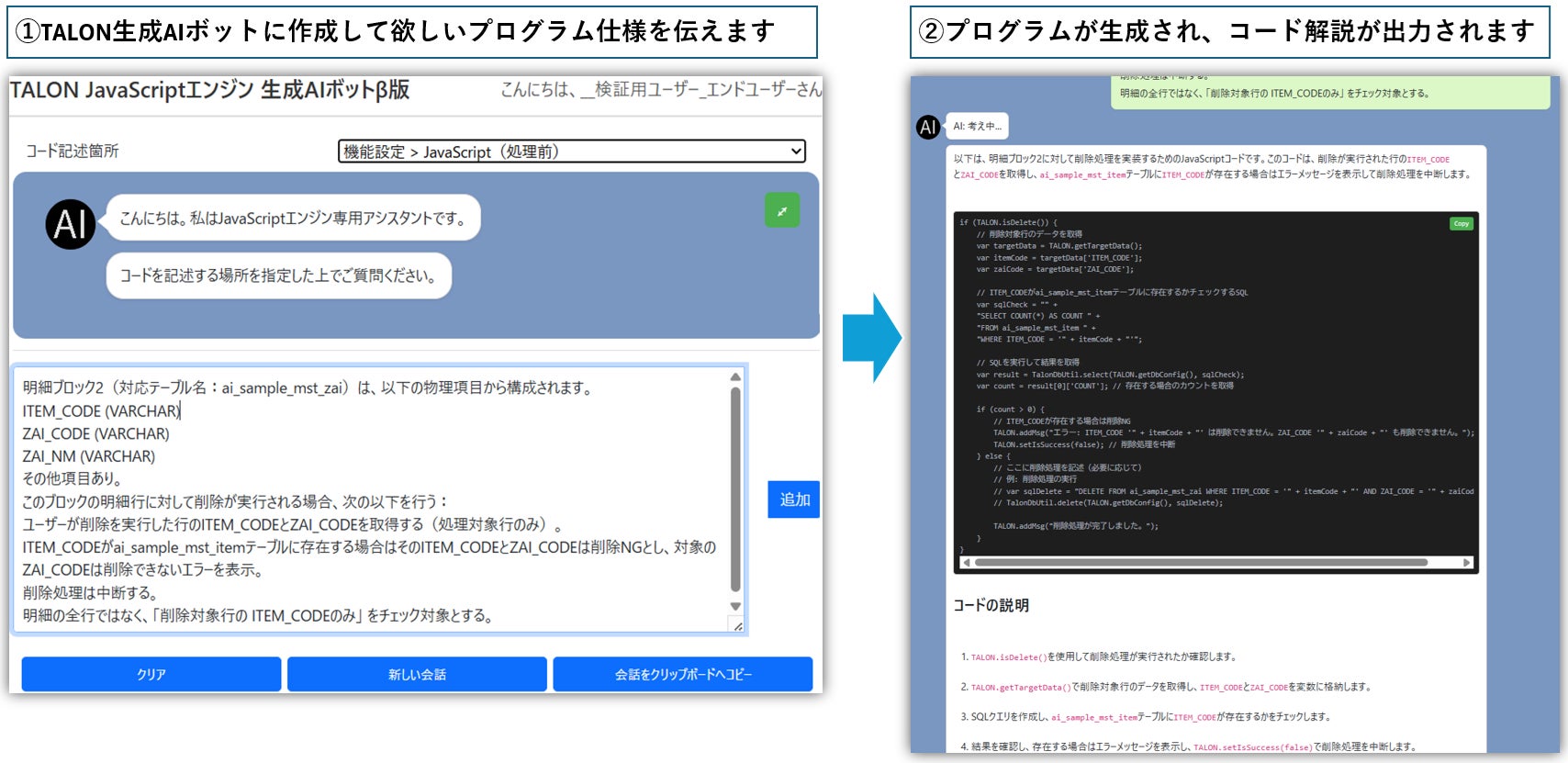Image resolution: width=1568 pixels, height=763 pixels.
Task: Click the 'AI: 考え中...' status bubble
Action: pos(977,126)
